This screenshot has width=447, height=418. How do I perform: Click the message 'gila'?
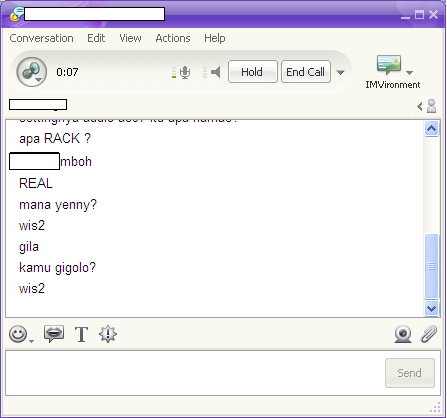[29, 247]
